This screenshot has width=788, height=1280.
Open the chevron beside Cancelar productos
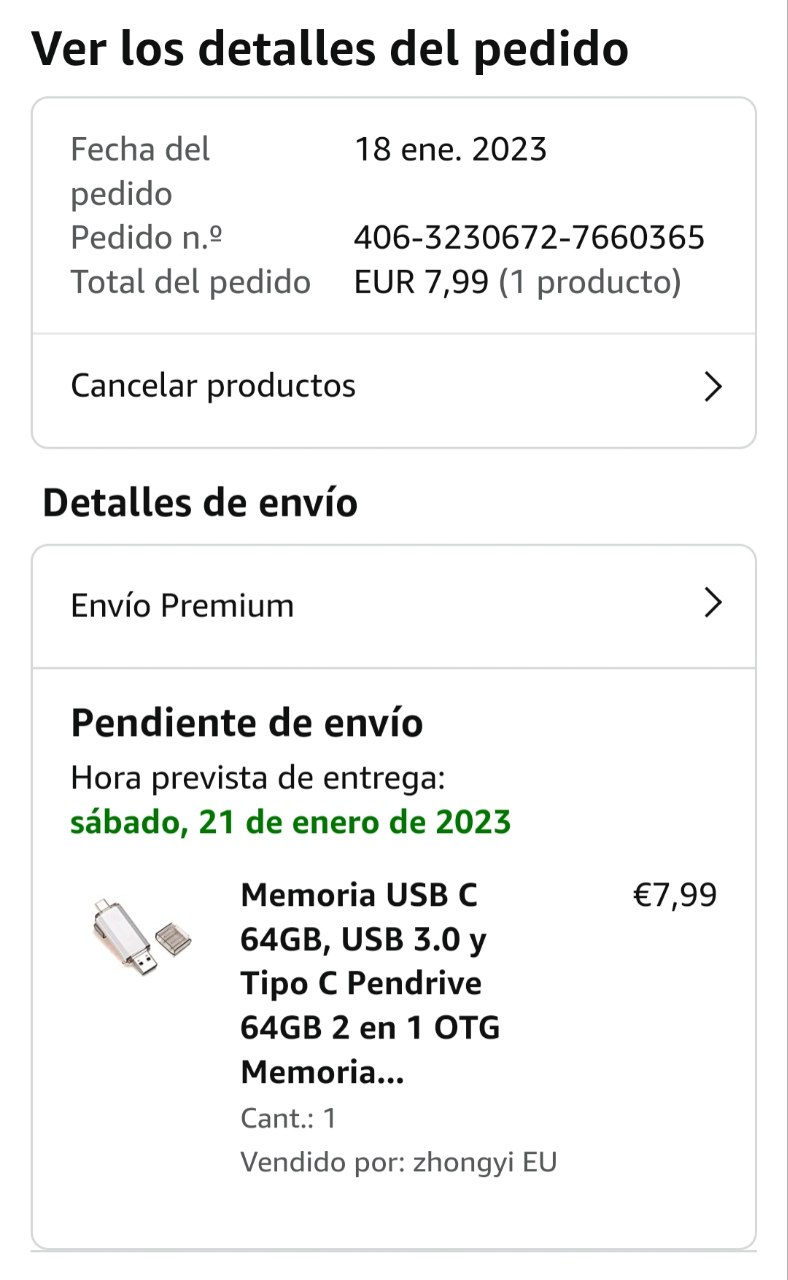pos(712,386)
